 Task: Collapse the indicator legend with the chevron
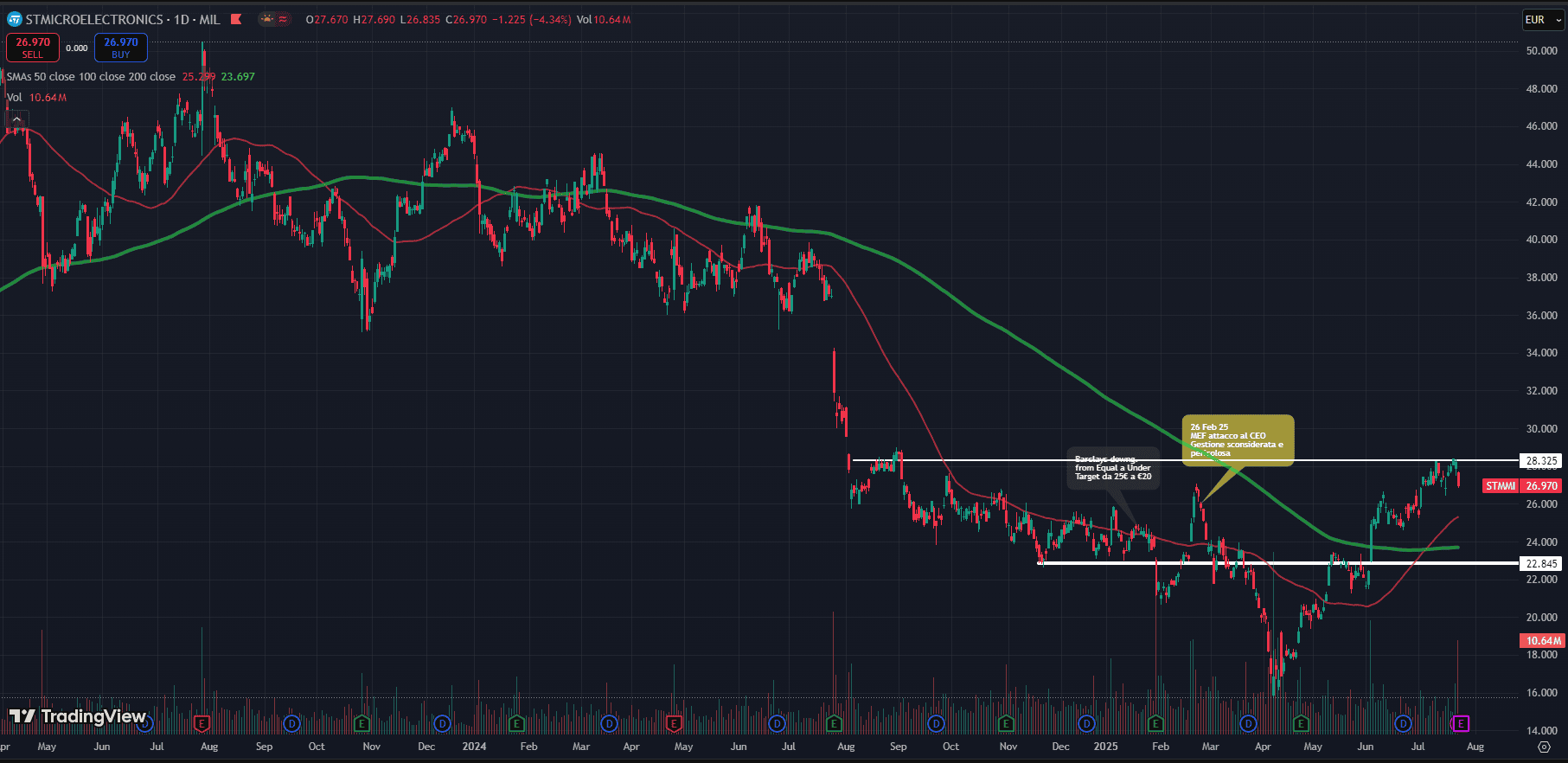click(17, 119)
